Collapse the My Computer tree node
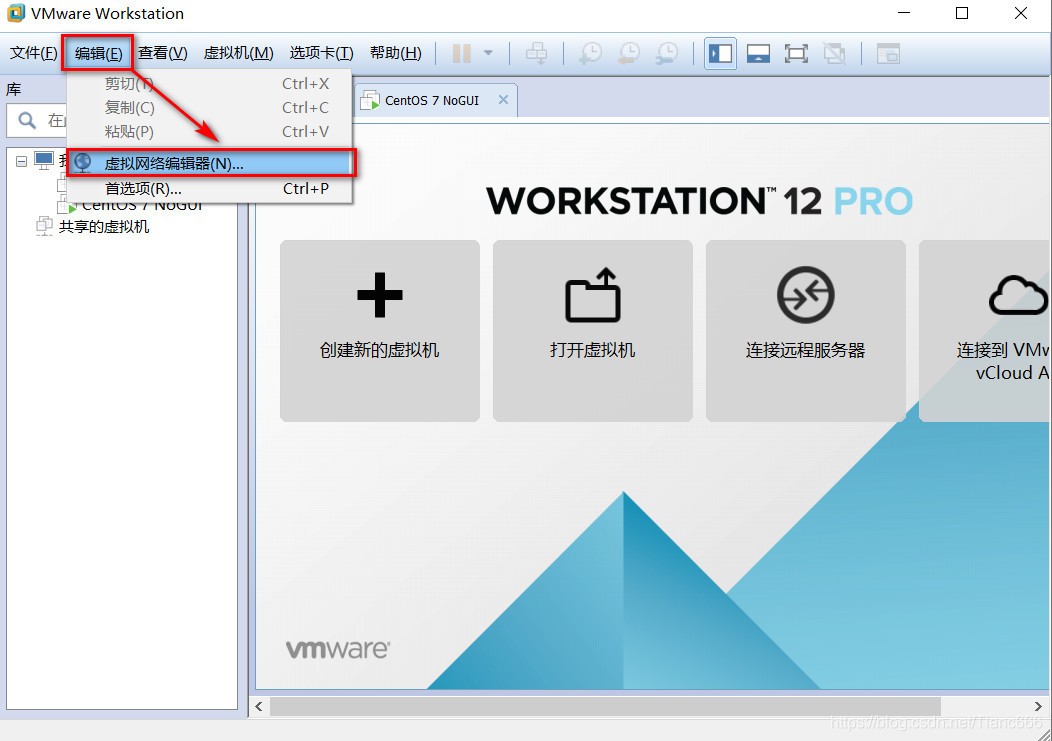 (x=21, y=161)
